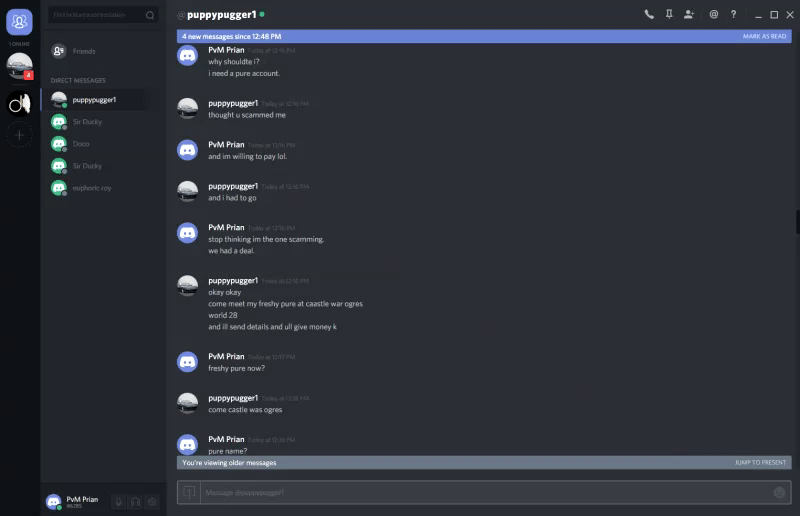Click Mark As Read
The width and height of the screenshot is (800, 516).
[764, 36]
